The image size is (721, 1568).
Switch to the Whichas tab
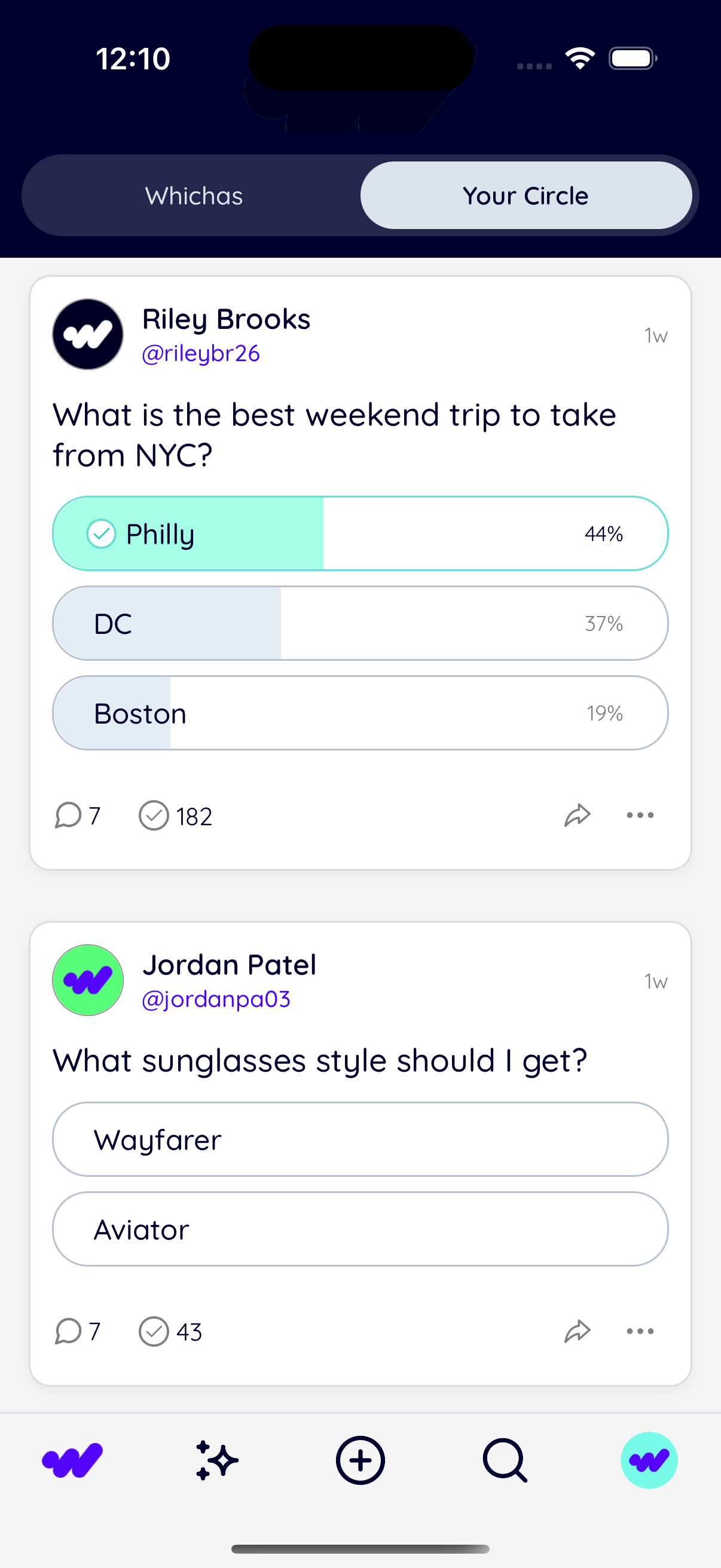click(x=194, y=196)
